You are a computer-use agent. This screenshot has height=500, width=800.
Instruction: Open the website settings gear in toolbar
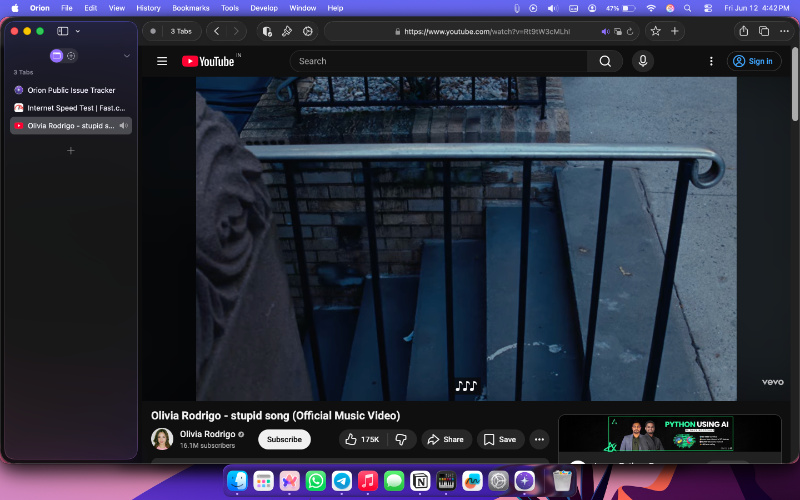pyautogui.click(x=307, y=31)
